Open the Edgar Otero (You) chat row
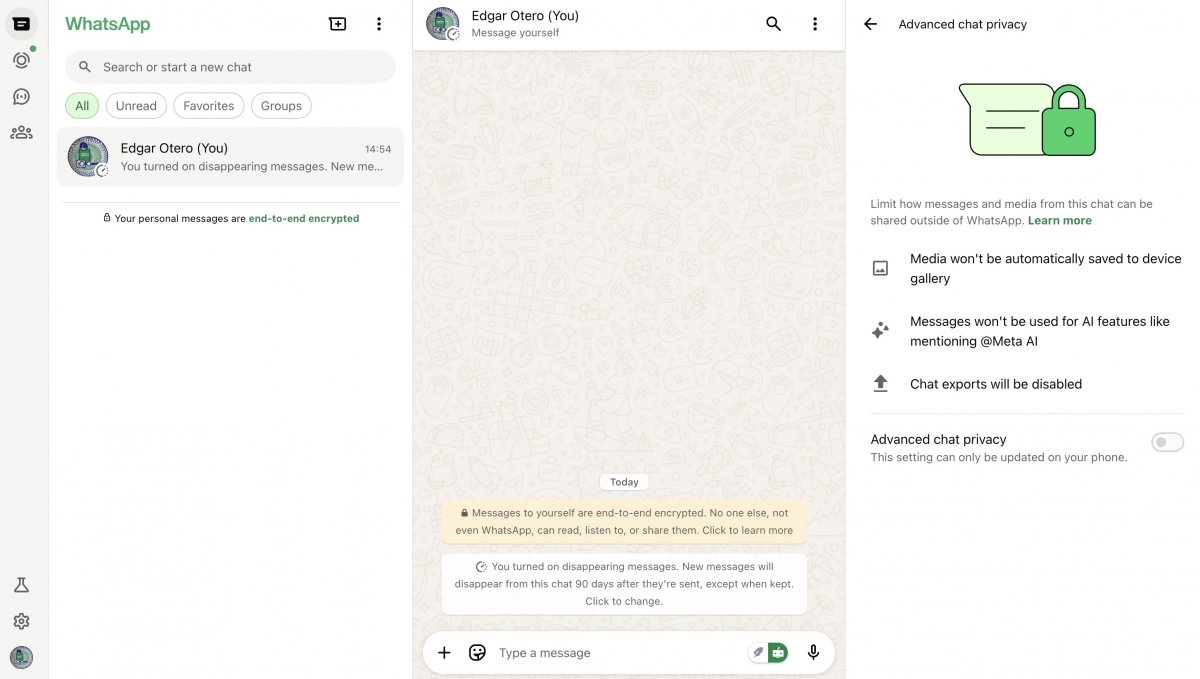The width and height of the screenshot is (1200, 679). pos(230,157)
